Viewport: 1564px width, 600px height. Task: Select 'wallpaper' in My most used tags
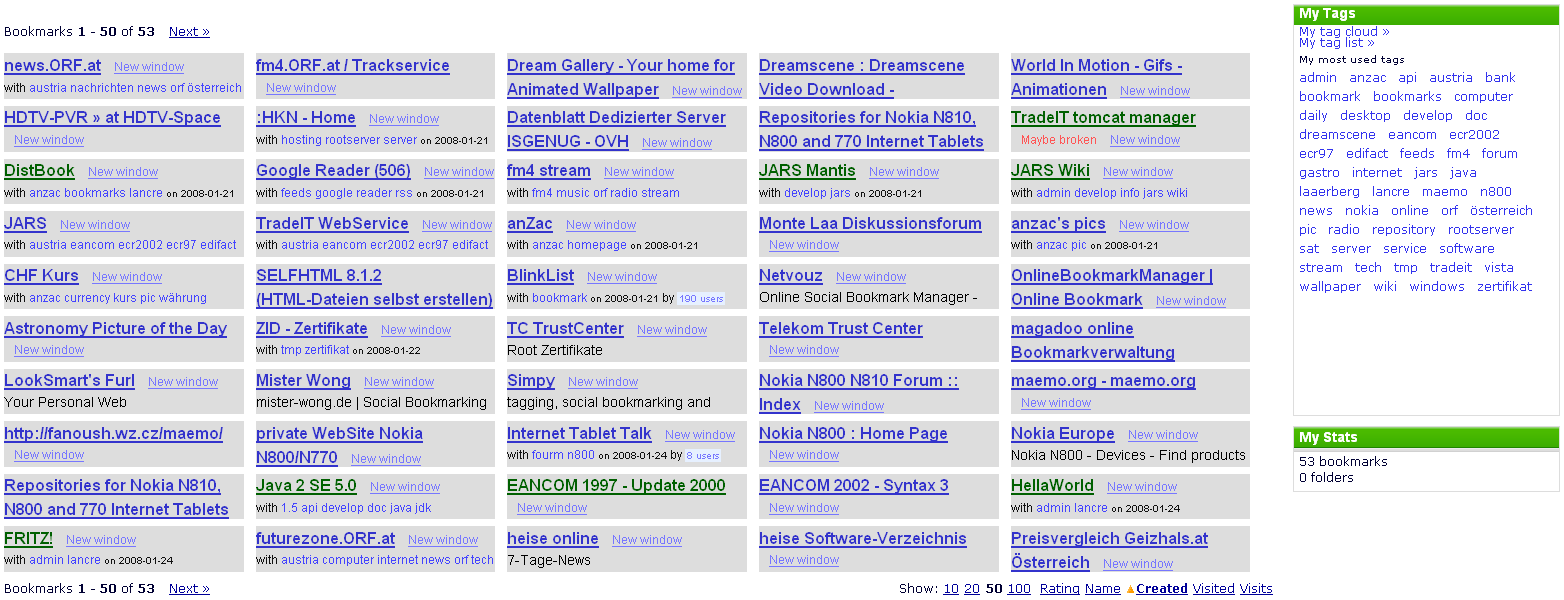(1330, 287)
